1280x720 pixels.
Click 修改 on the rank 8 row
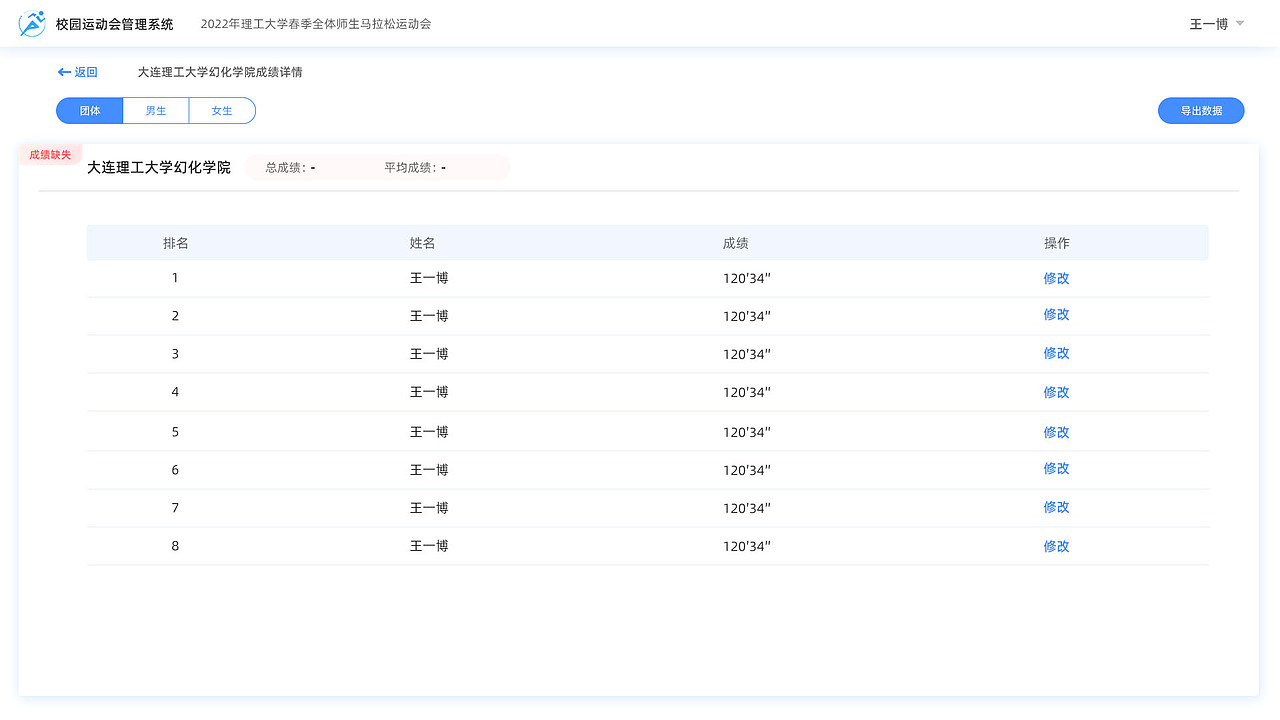tap(1056, 546)
